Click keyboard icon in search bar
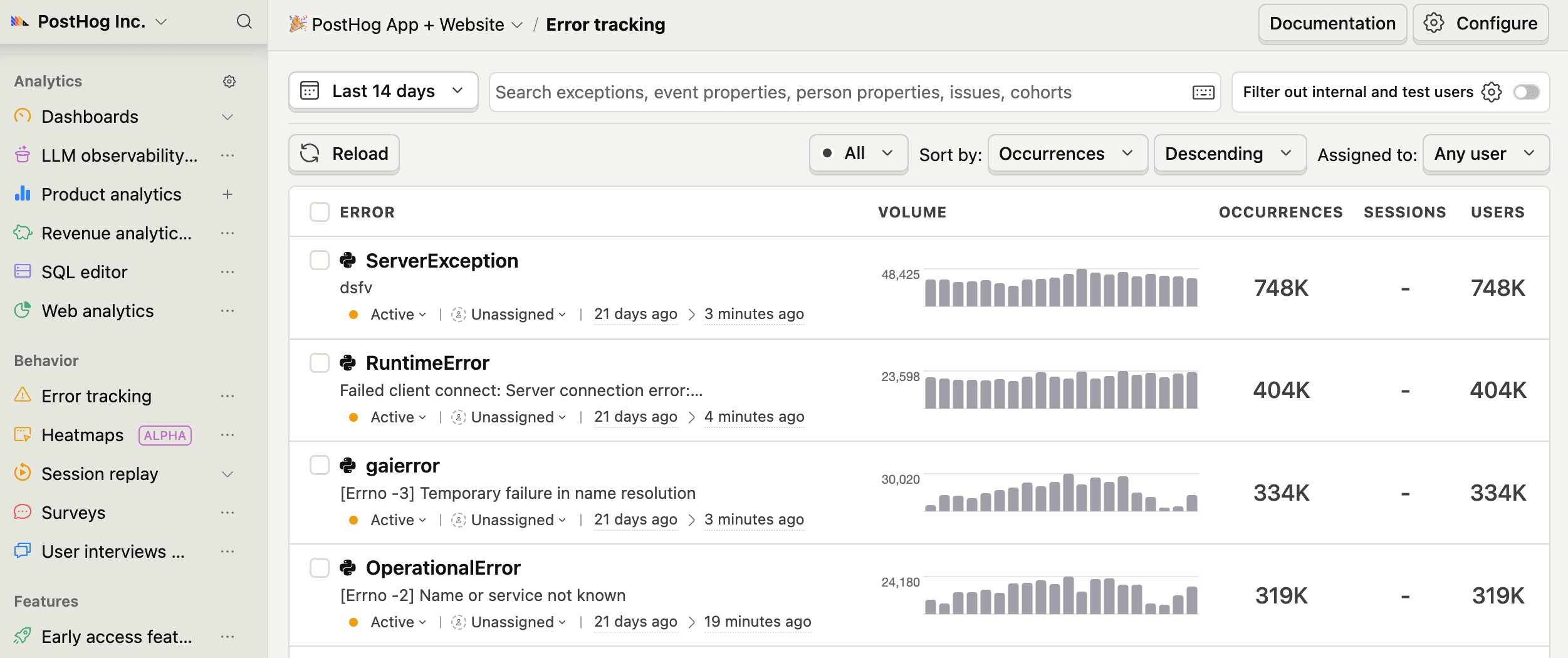The height and width of the screenshot is (658, 1568). pyautogui.click(x=1203, y=93)
